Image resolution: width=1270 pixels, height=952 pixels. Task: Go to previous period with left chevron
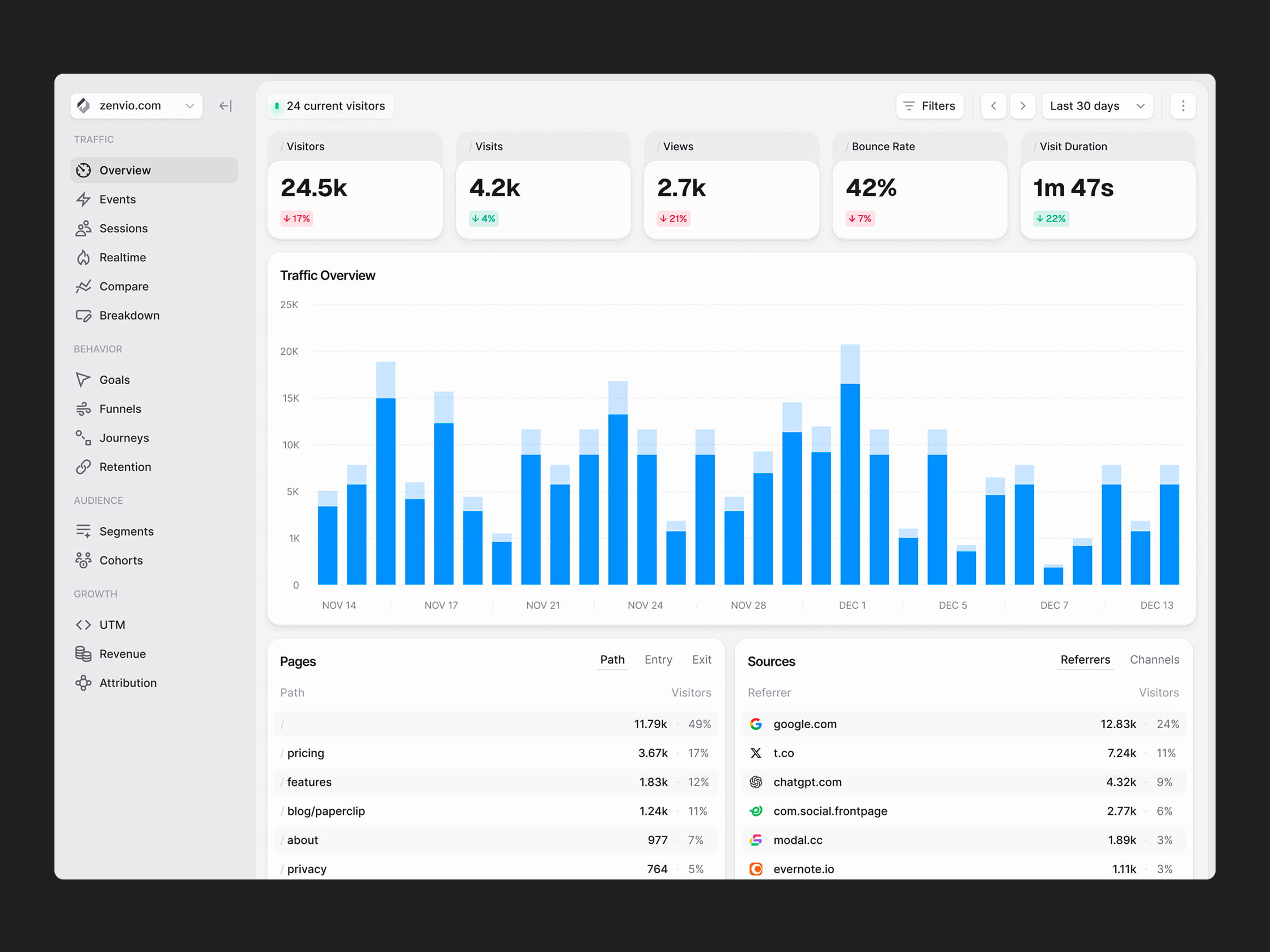pyautogui.click(x=993, y=105)
